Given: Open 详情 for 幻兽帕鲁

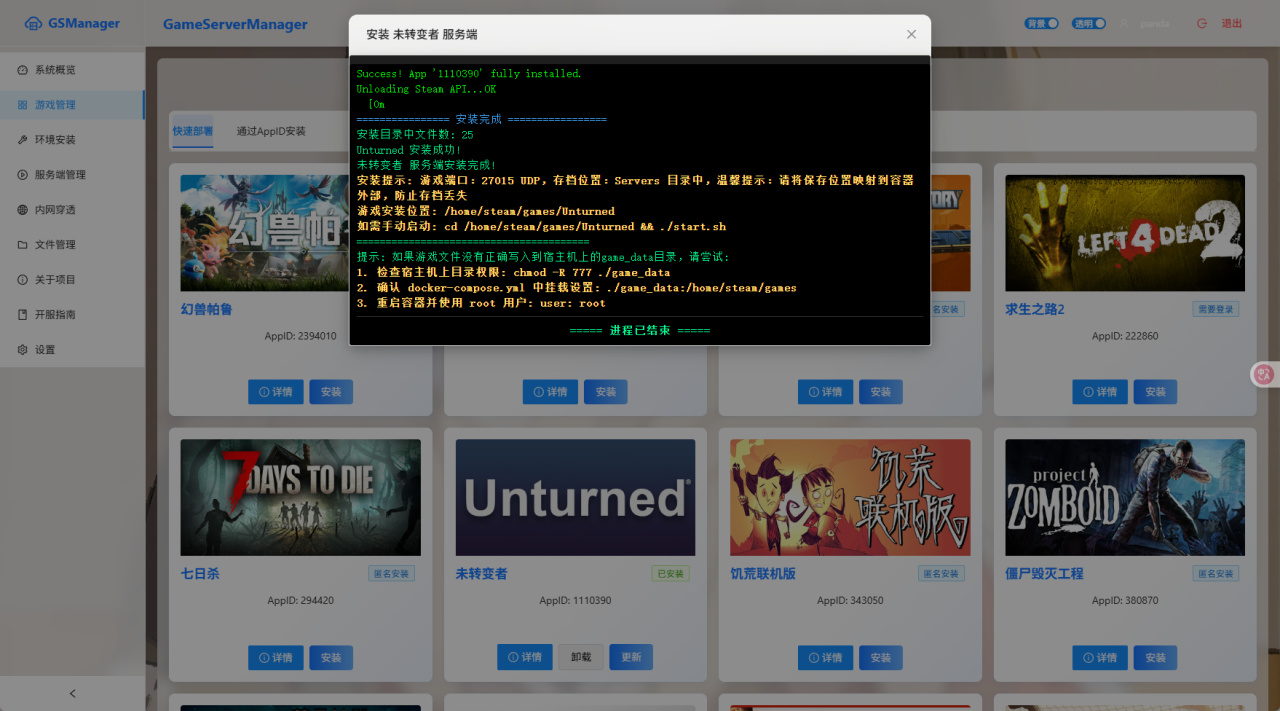Looking at the screenshot, I should point(276,392).
